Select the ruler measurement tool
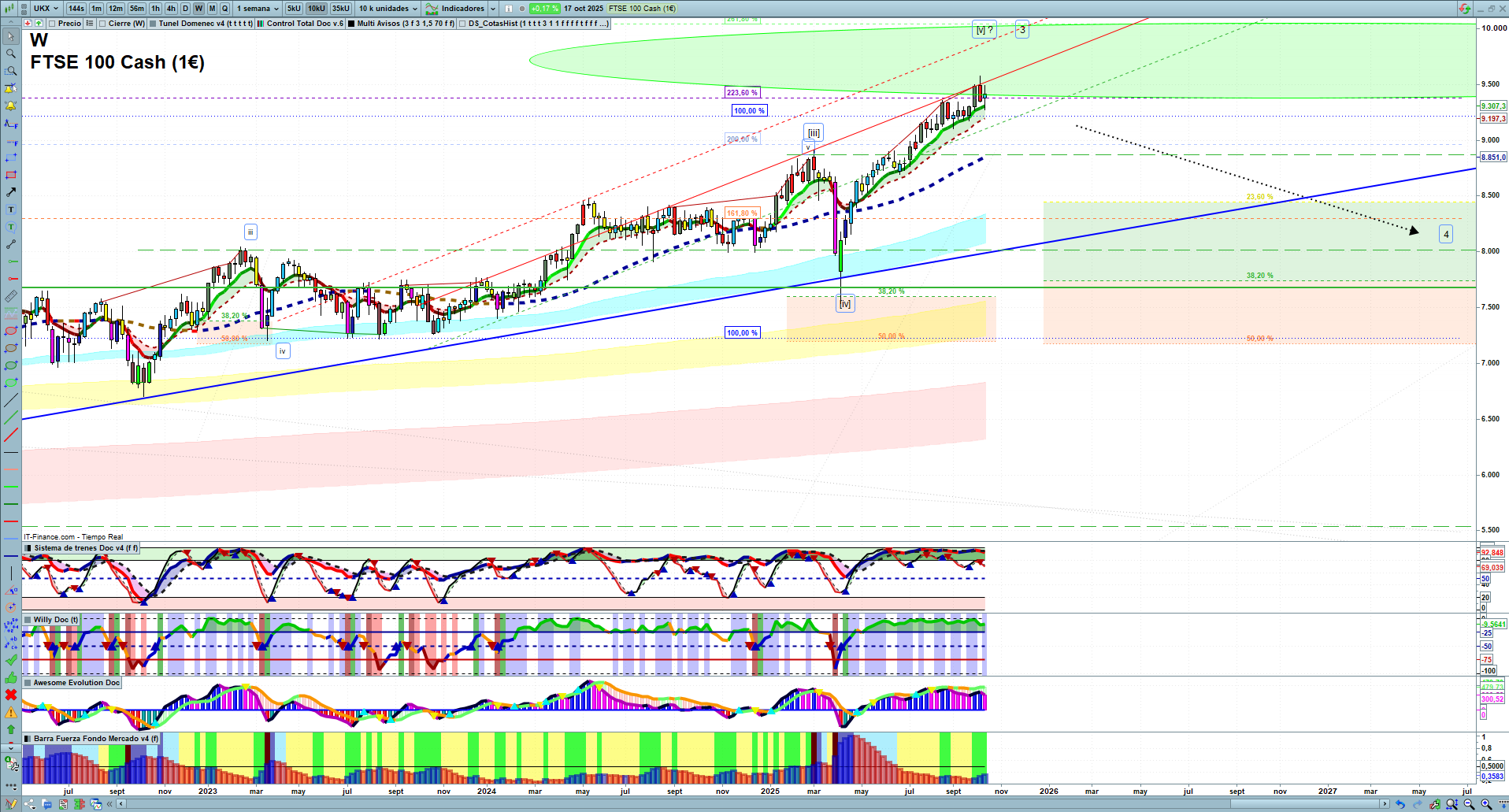This screenshot has width=1509, height=812. pyautogui.click(x=11, y=296)
